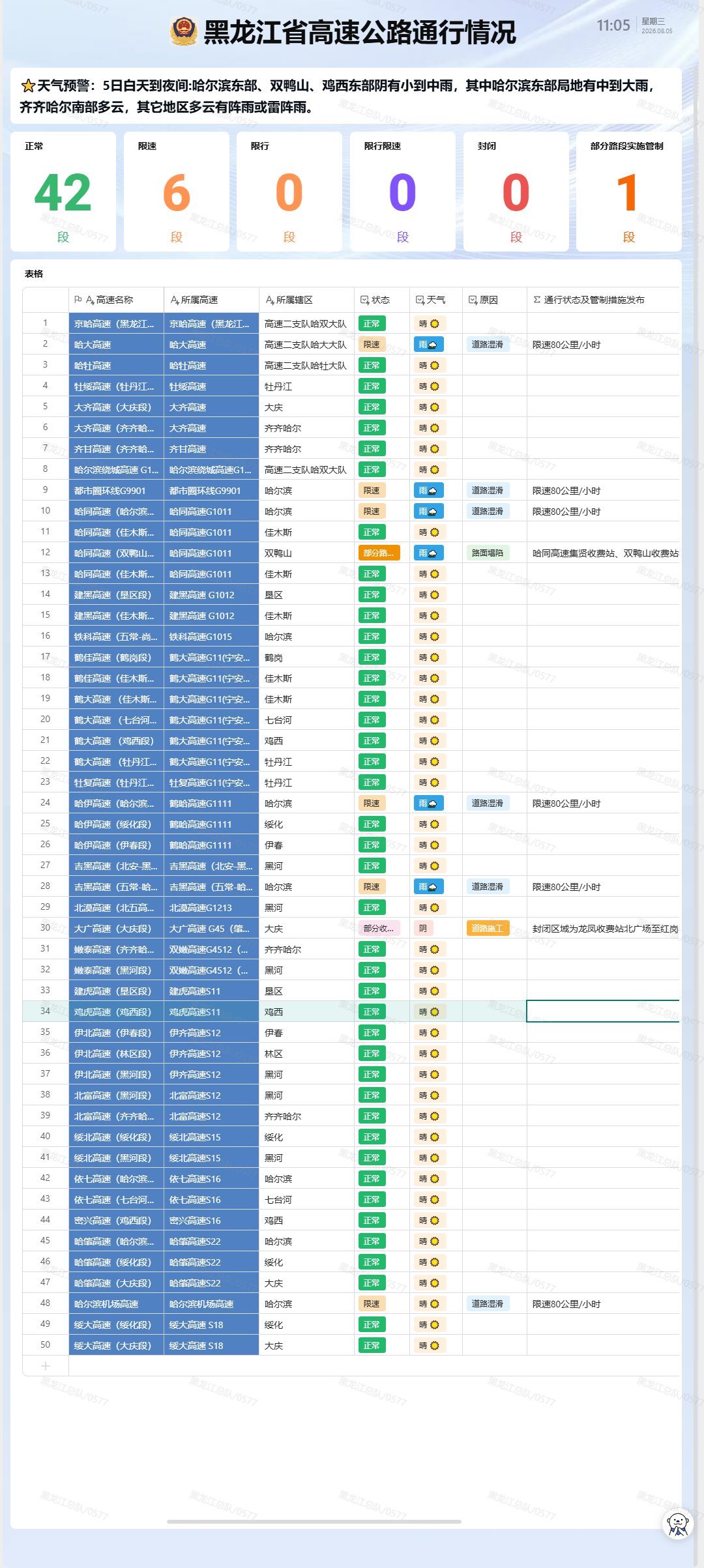
Task: Open the 正常 42段 summary card
Action: coord(63,192)
